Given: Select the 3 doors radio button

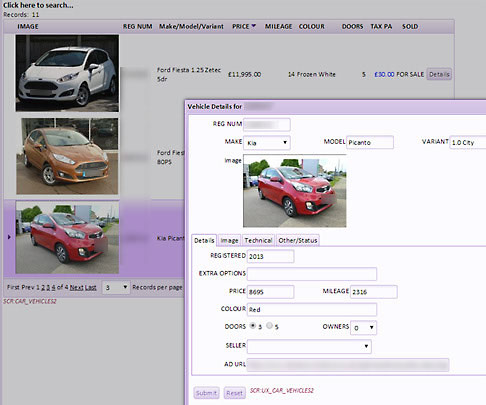Looking at the screenshot, I should (x=253, y=326).
